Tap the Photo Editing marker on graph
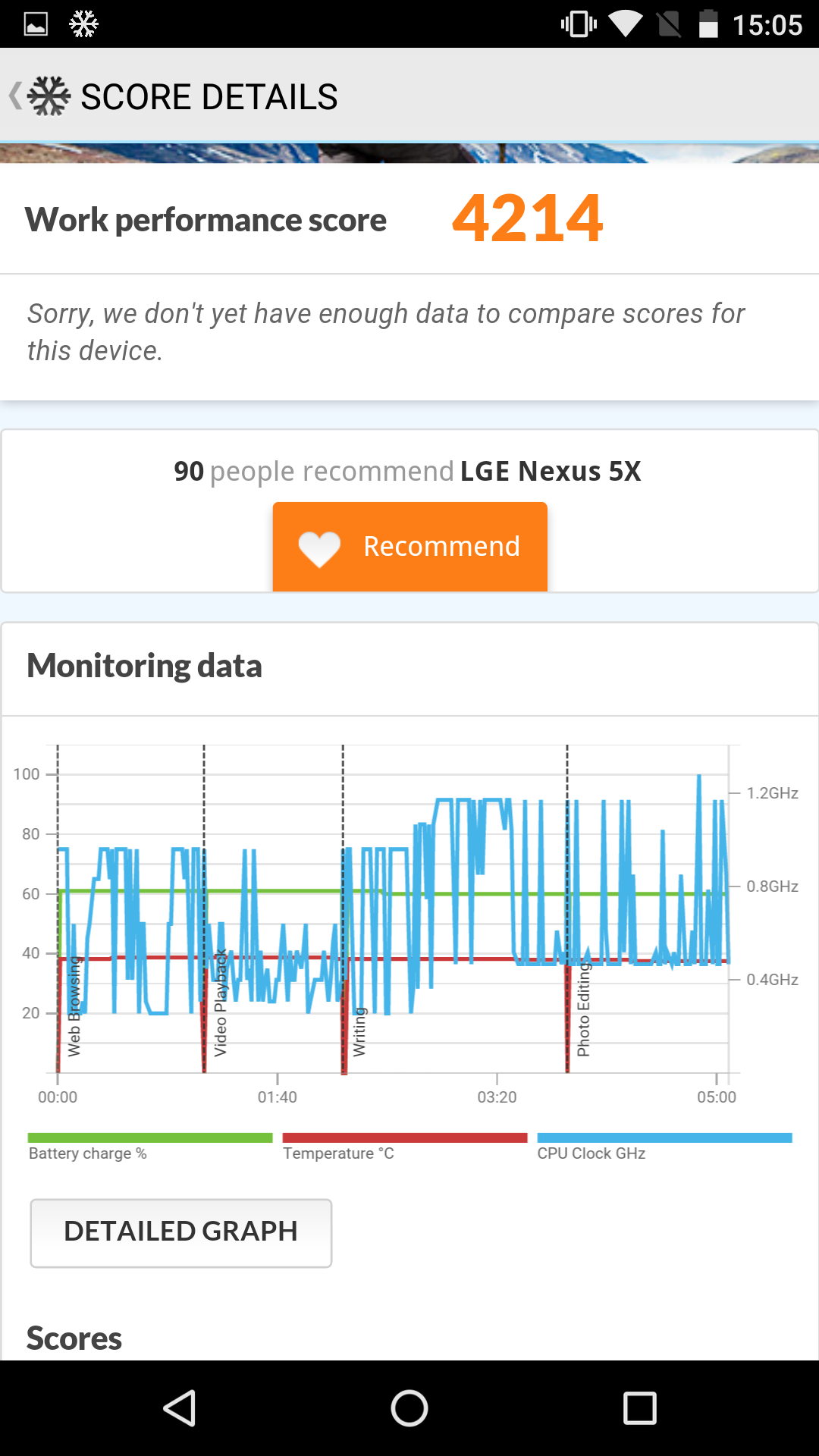The image size is (819, 1456). tap(583, 1009)
